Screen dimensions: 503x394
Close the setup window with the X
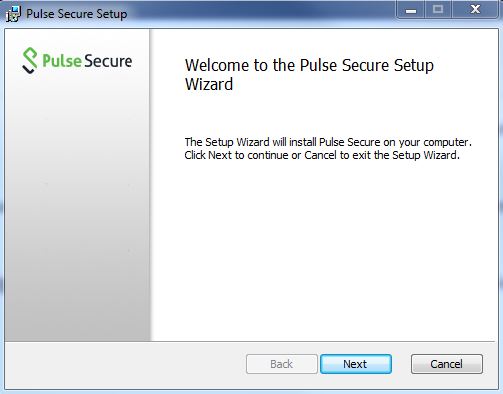475,10
